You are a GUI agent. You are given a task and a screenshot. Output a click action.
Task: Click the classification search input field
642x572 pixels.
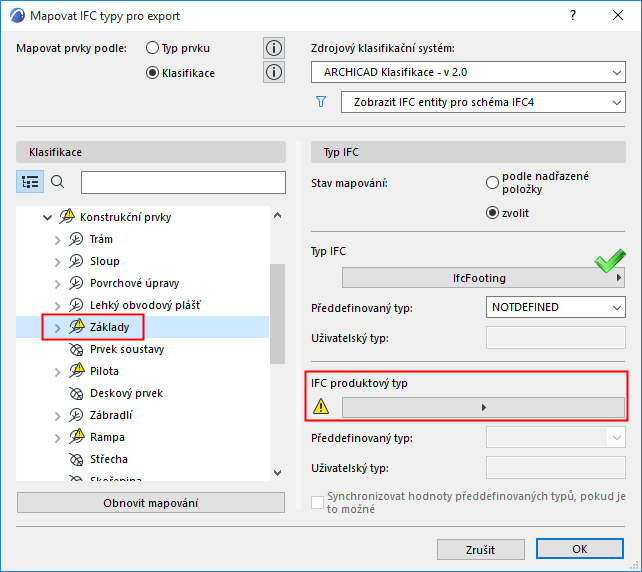(x=175, y=182)
